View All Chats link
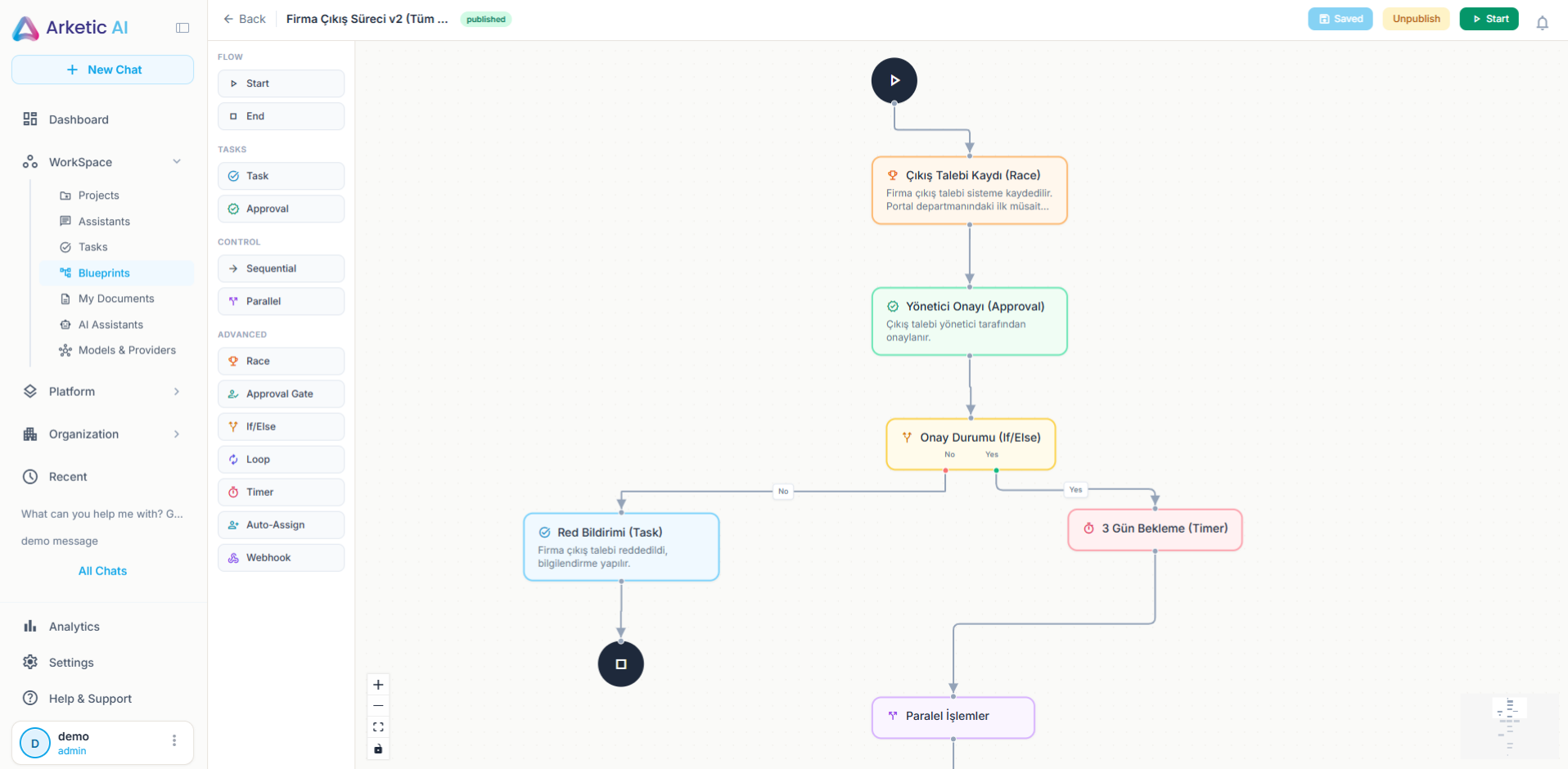 click(102, 571)
